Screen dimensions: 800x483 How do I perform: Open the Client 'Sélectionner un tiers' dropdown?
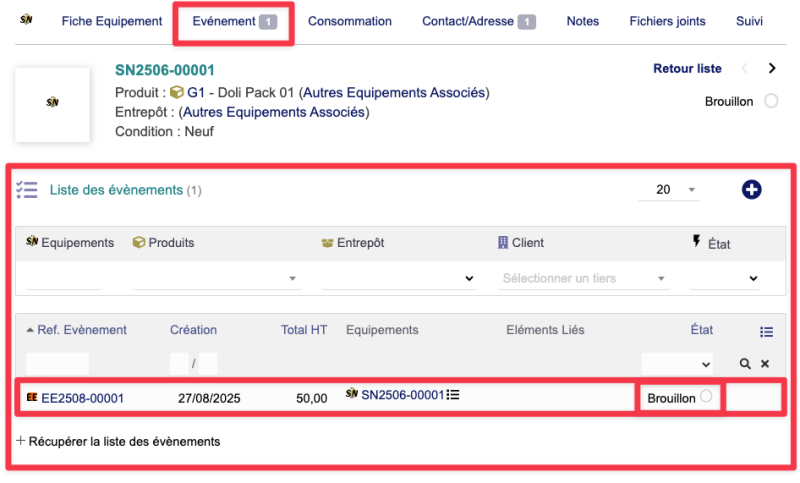pos(584,278)
